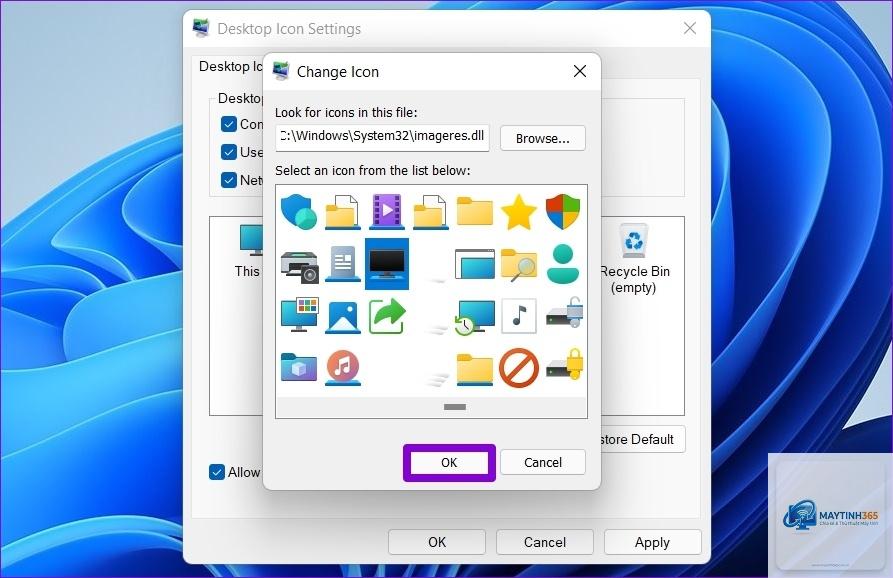
Task: Click the icon file path field
Action: (382, 138)
